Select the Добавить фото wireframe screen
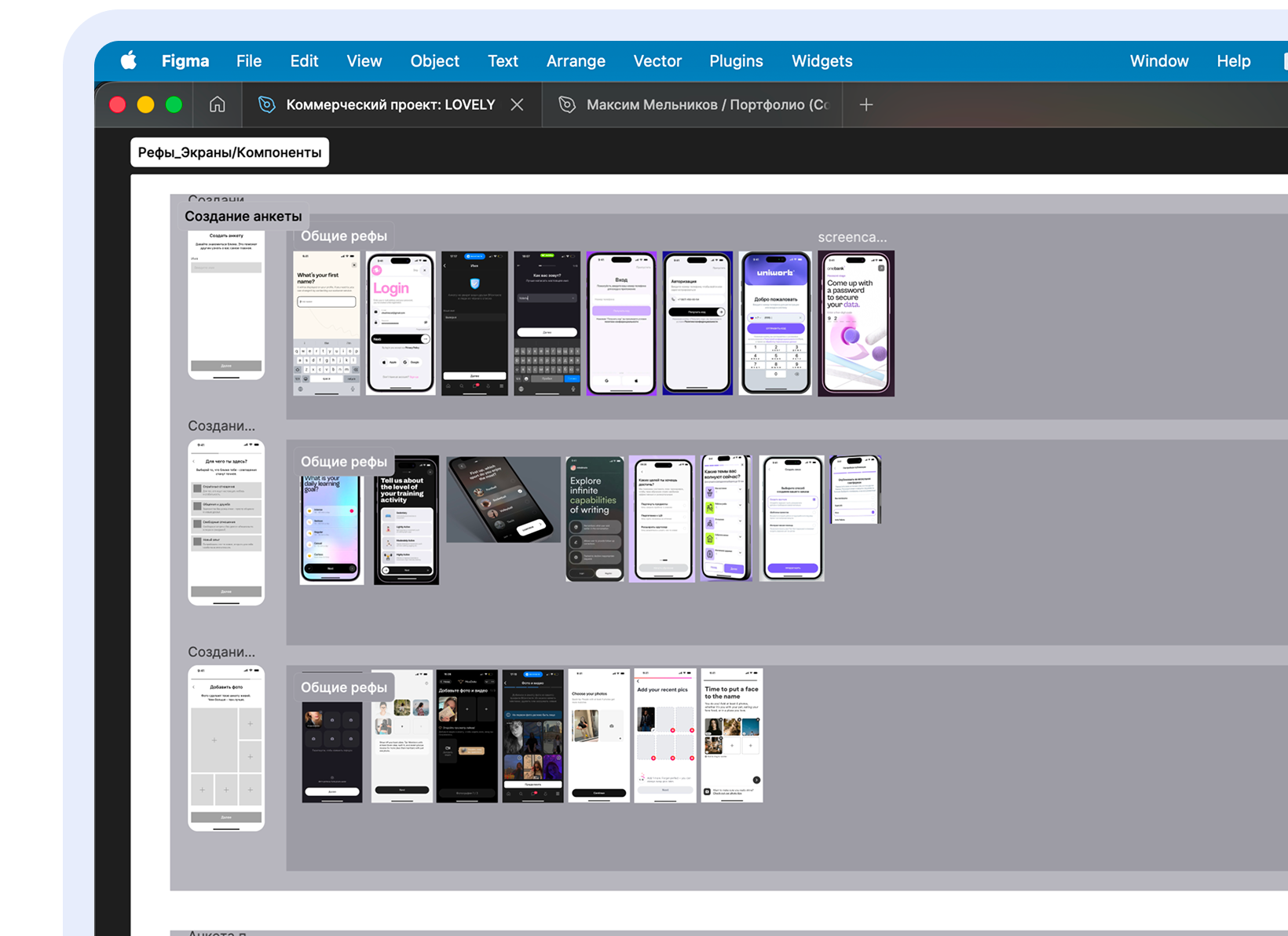The image size is (1288, 936). (x=226, y=748)
